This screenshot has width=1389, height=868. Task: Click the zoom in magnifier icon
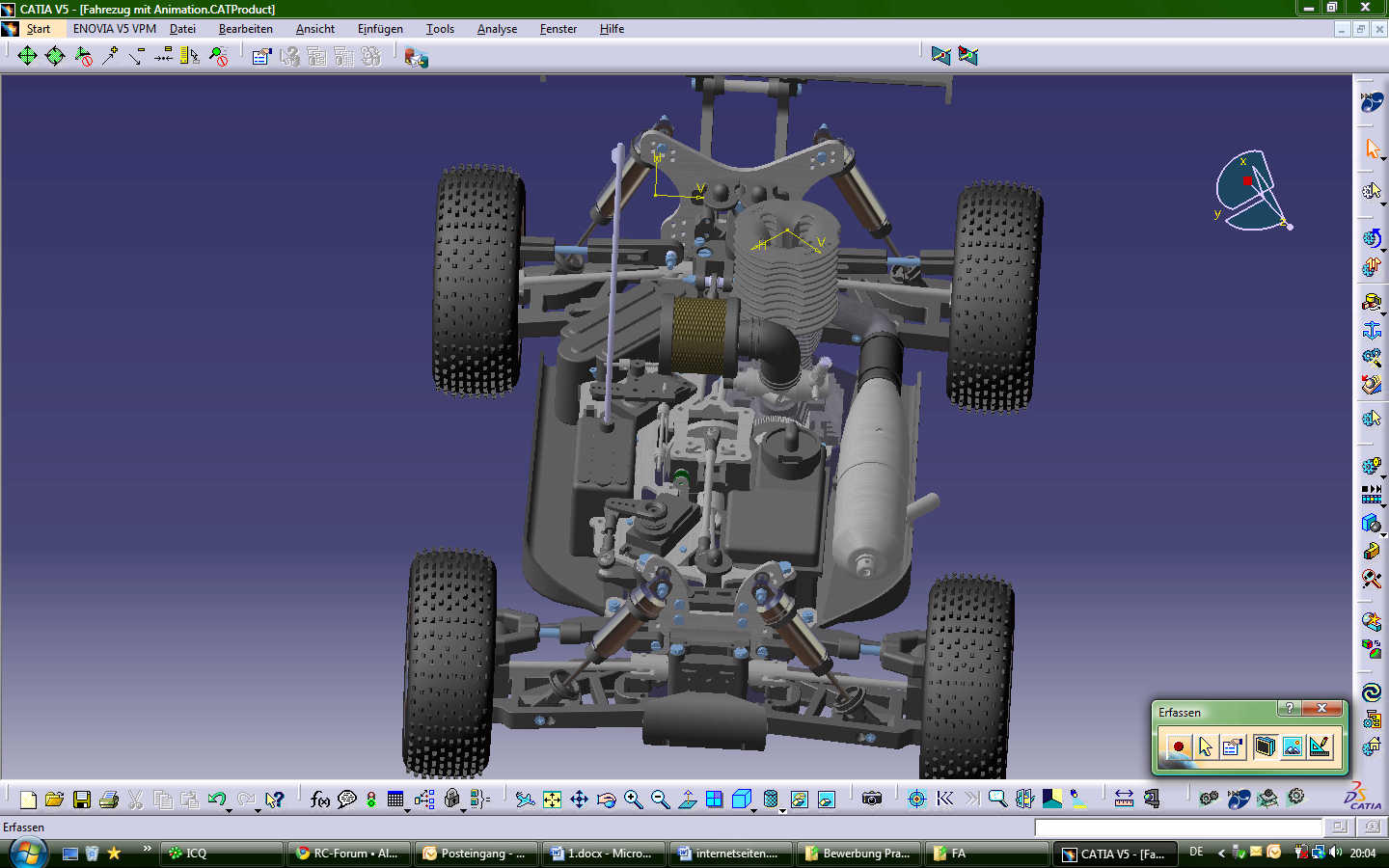point(633,799)
